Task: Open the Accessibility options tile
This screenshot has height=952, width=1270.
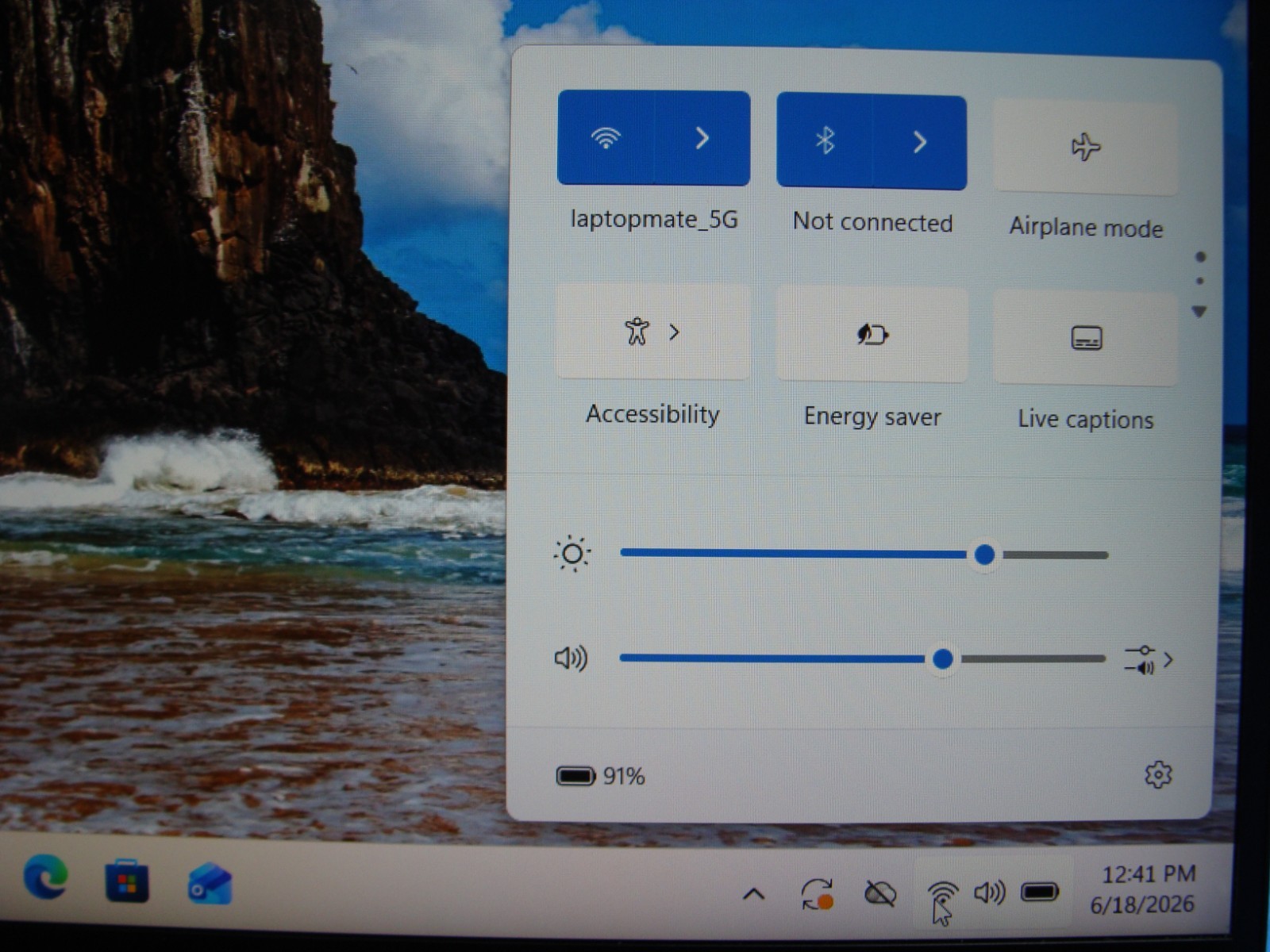Action: point(652,332)
